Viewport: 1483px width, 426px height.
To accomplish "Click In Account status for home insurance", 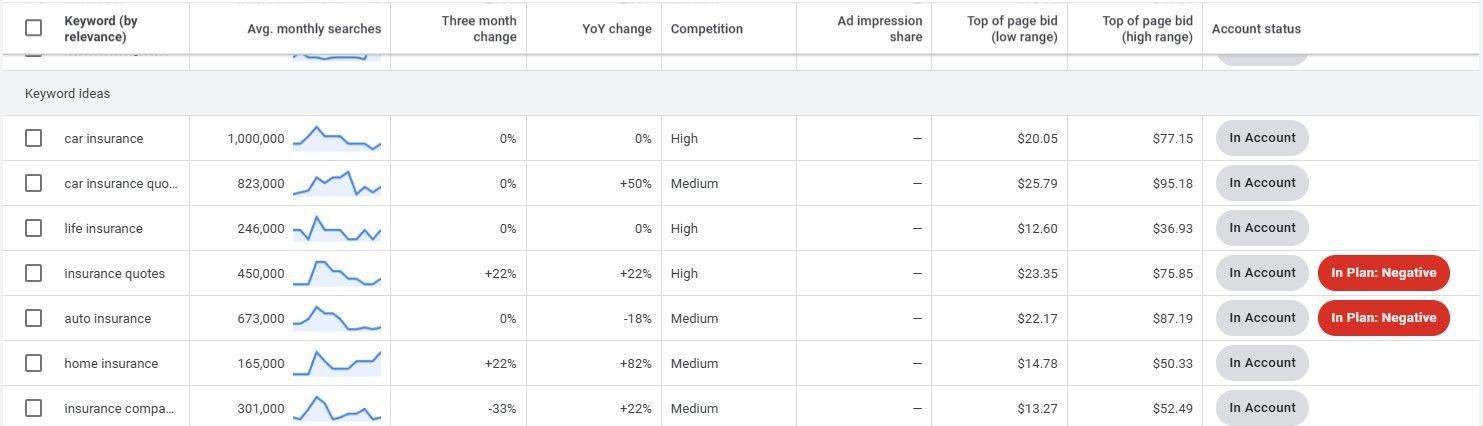I will tap(1262, 363).
